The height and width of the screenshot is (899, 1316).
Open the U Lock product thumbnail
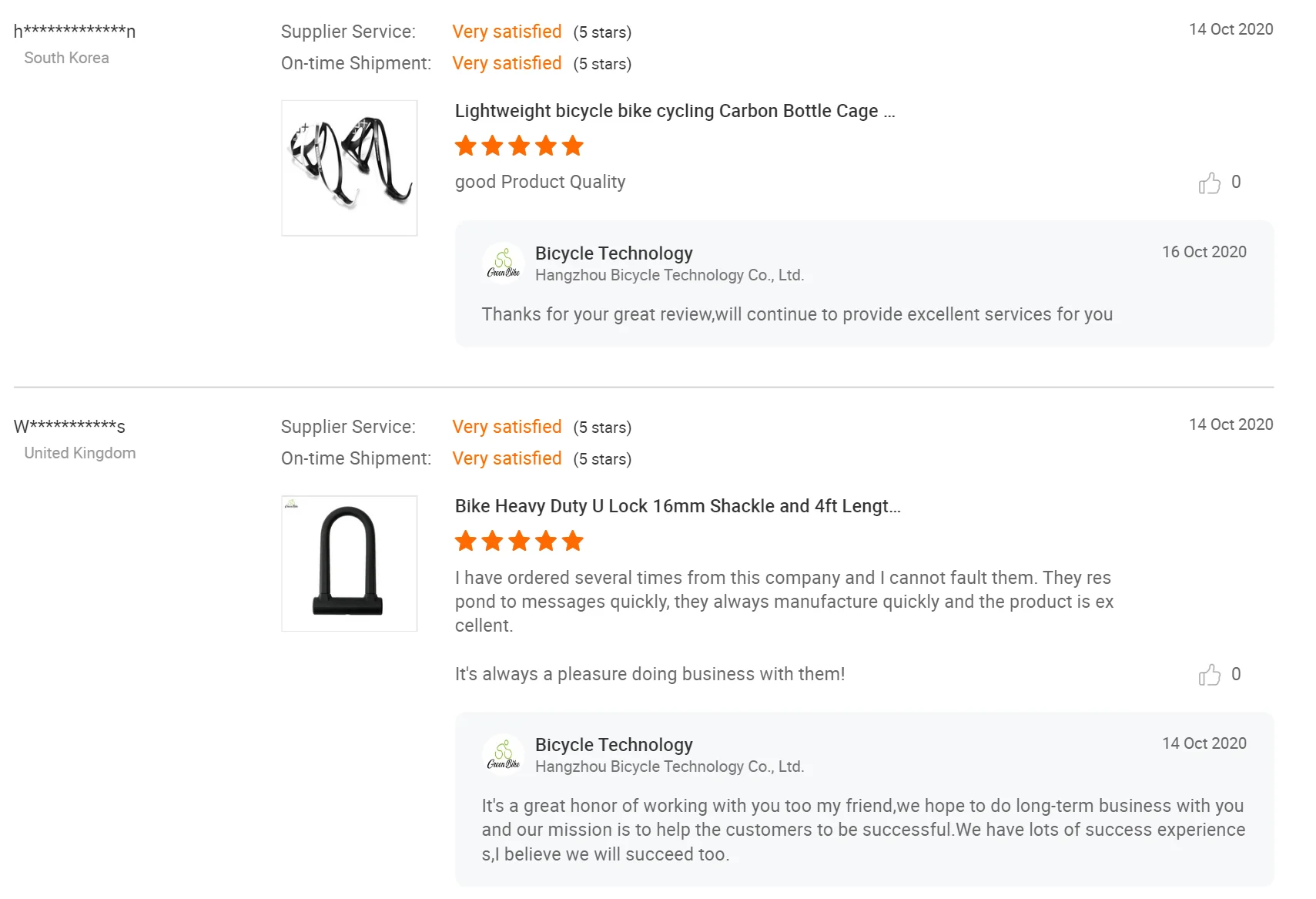(x=349, y=563)
